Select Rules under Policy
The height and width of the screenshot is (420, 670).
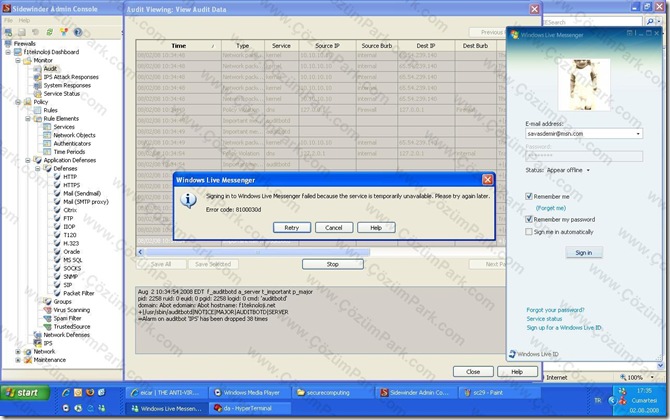(50, 110)
